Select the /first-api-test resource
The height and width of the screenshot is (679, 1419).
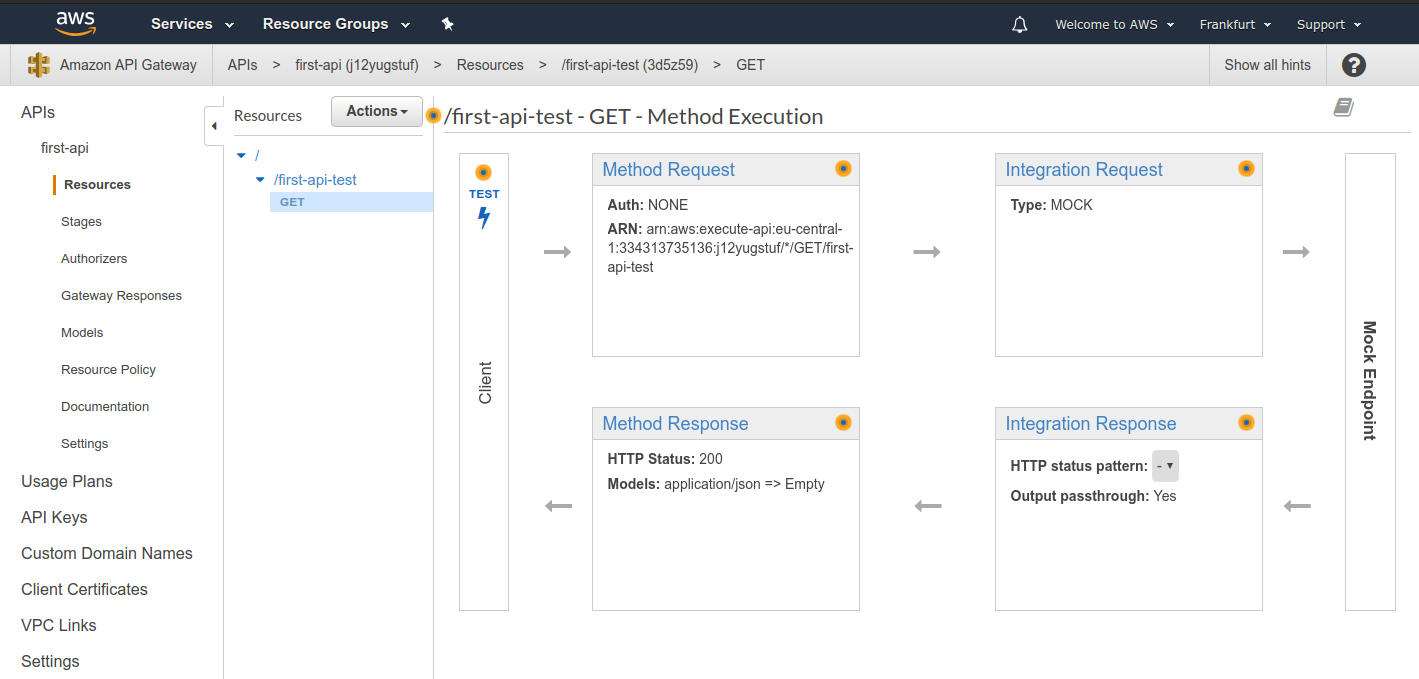click(x=315, y=180)
